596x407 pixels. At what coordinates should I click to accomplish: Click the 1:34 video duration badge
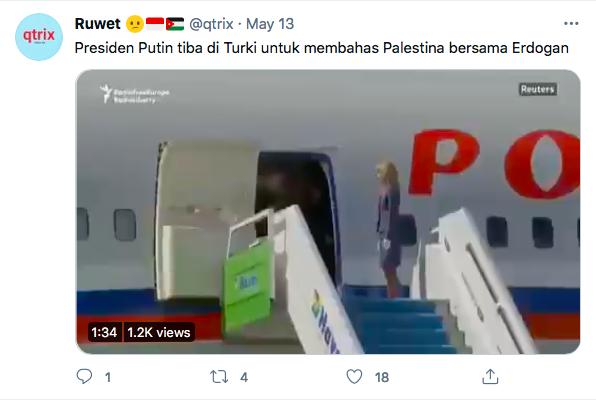104,333
